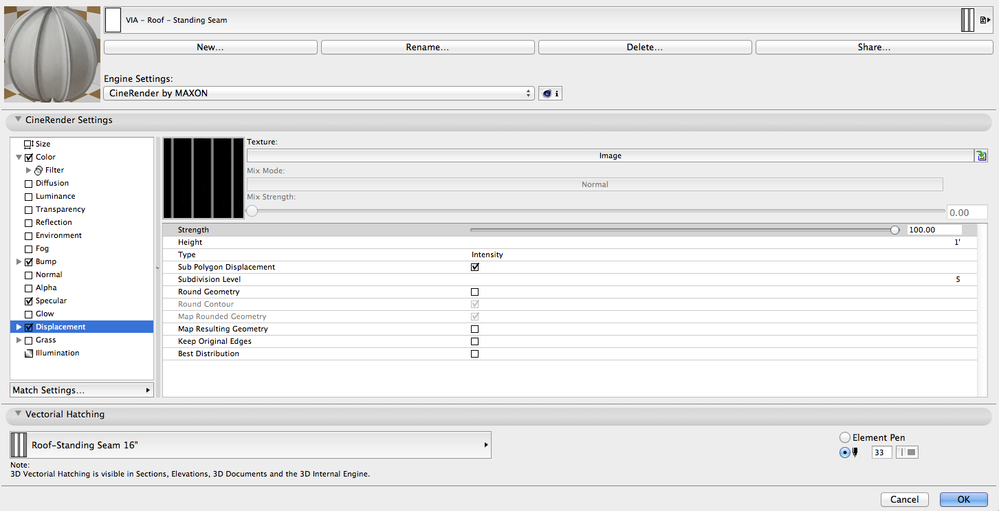Open the Engine Settings dropdown
Image resolution: width=999 pixels, height=511 pixels.
point(319,93)
